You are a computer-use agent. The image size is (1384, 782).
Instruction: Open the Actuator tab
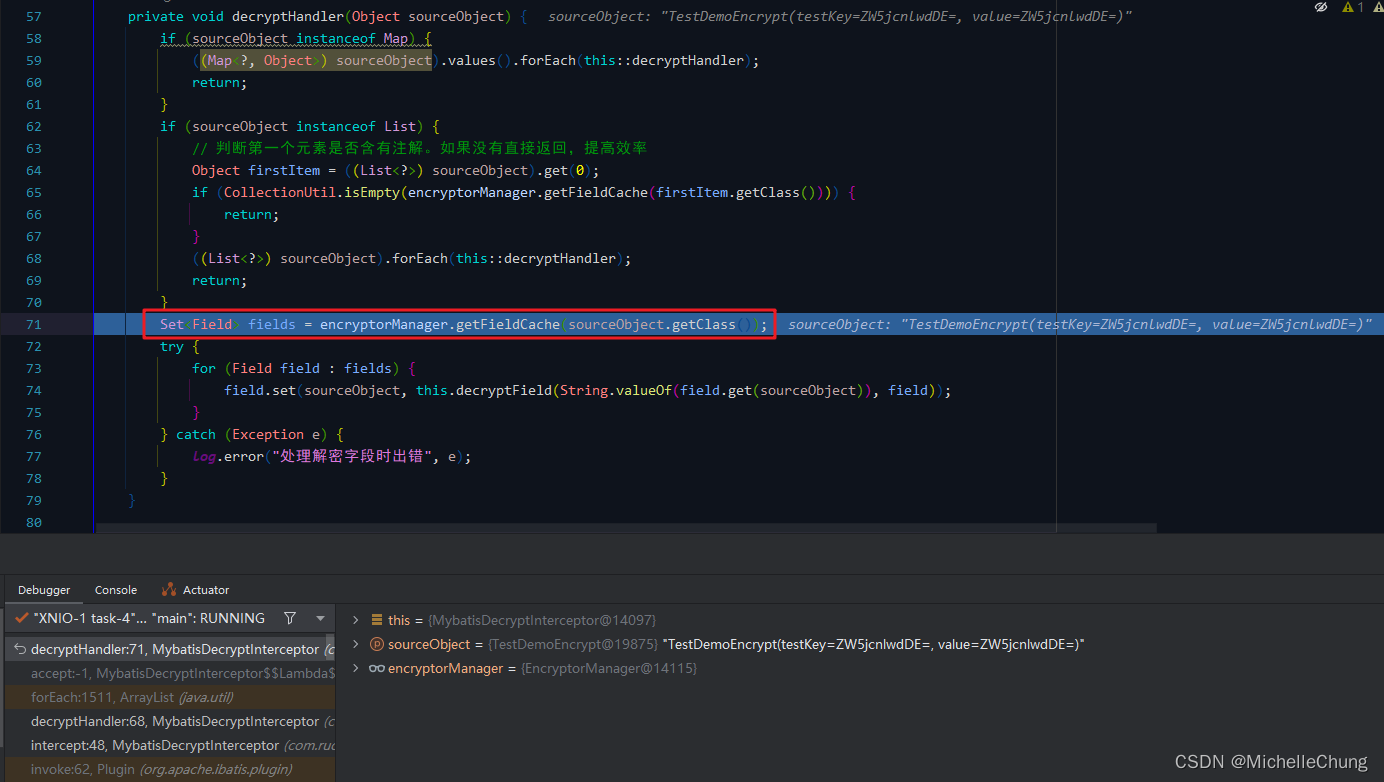click(x=196, y=590)
